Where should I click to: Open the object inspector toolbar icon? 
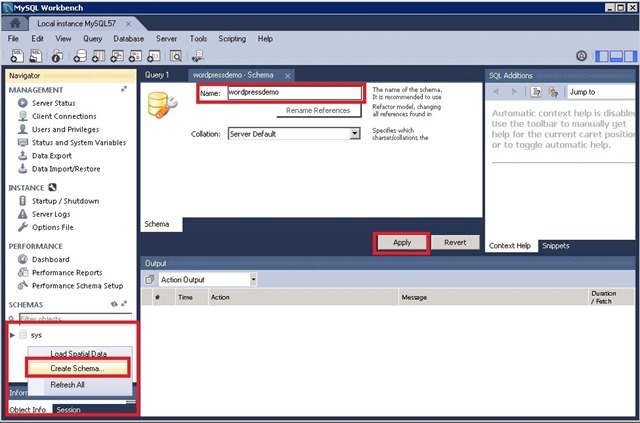click(x=58, y=56)
